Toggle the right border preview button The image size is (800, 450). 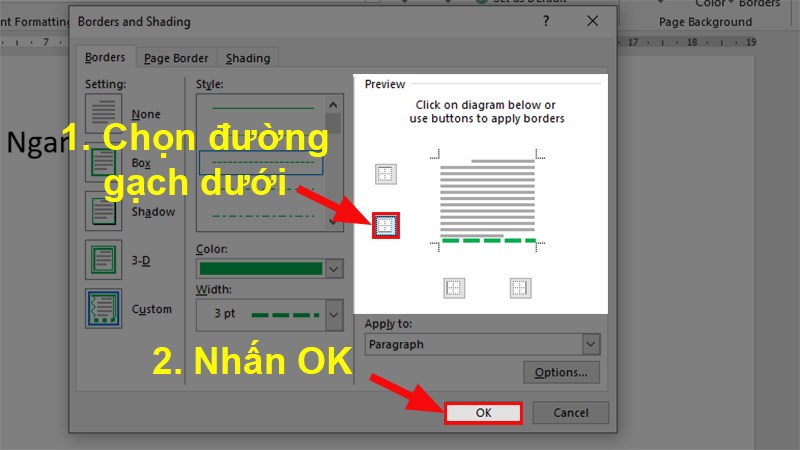(519, 288)
